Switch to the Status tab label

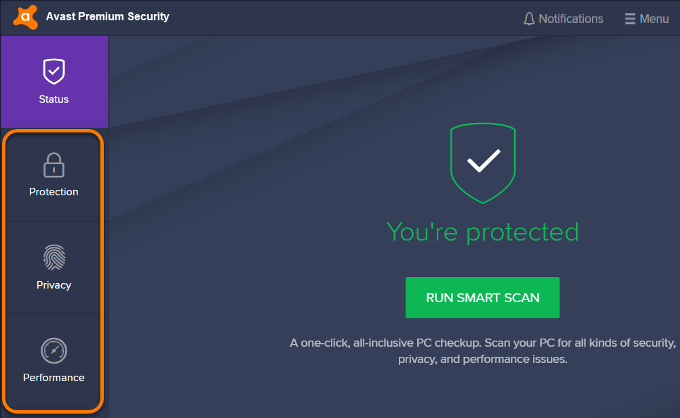click(54, 99)
